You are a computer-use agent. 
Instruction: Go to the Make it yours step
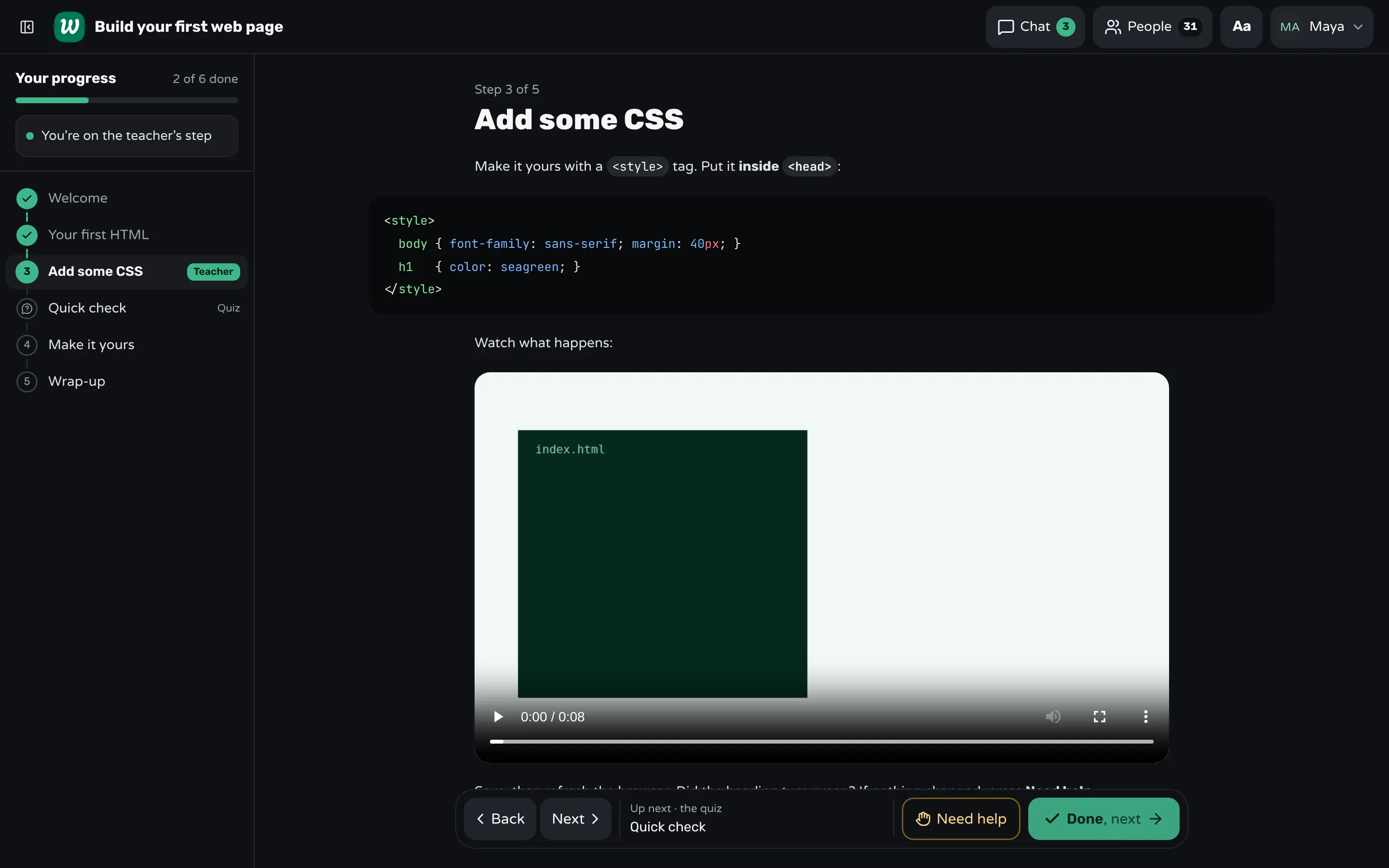126,345
